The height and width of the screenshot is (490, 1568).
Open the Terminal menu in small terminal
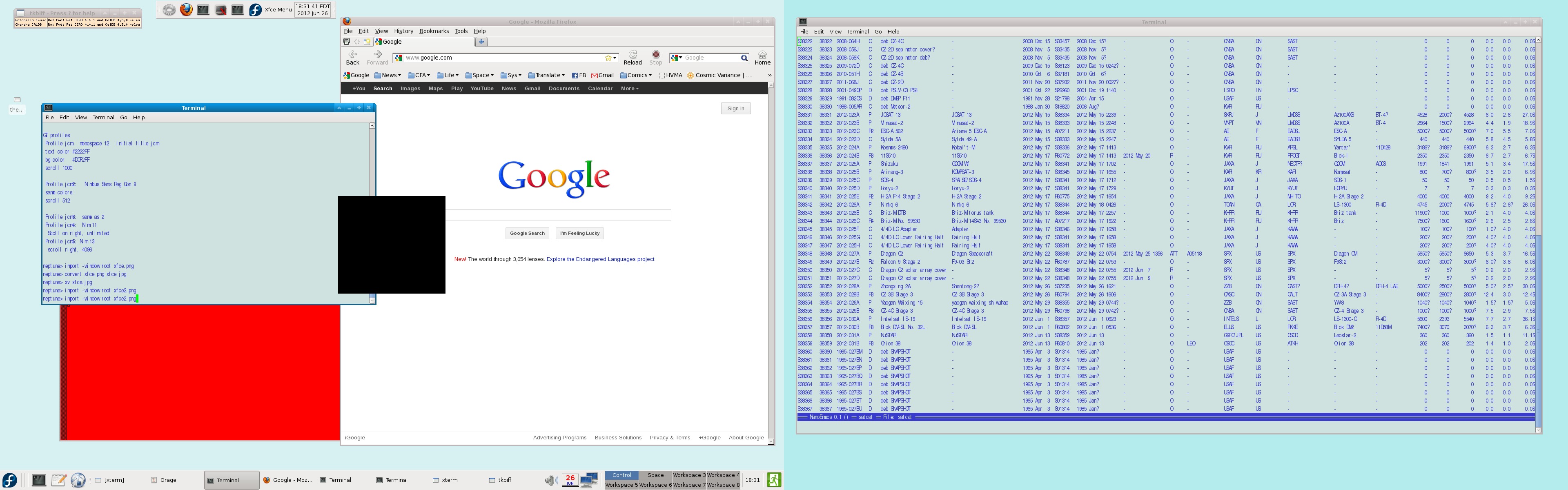pos(103,118)
